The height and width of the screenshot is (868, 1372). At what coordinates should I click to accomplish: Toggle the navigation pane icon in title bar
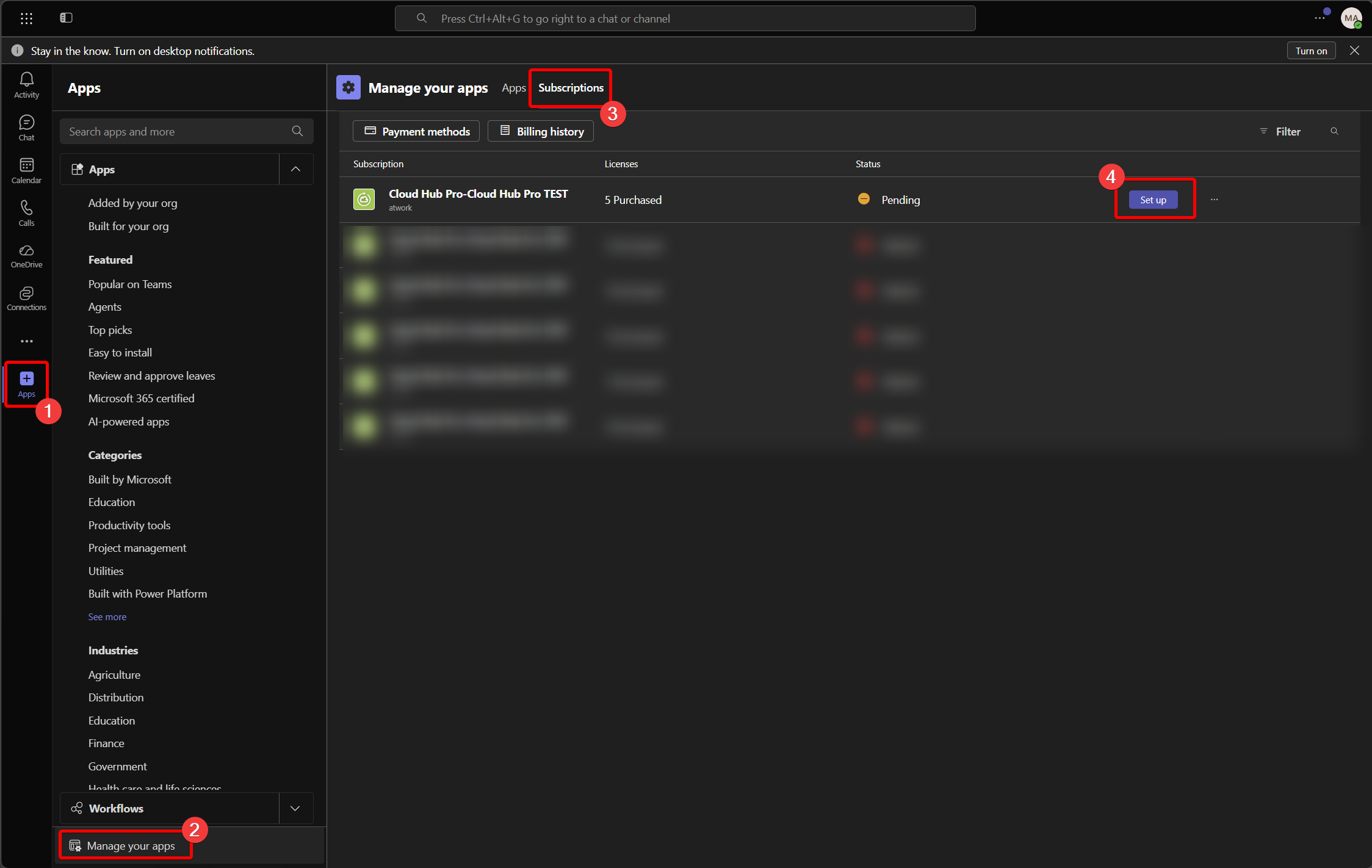pos(66,18)
